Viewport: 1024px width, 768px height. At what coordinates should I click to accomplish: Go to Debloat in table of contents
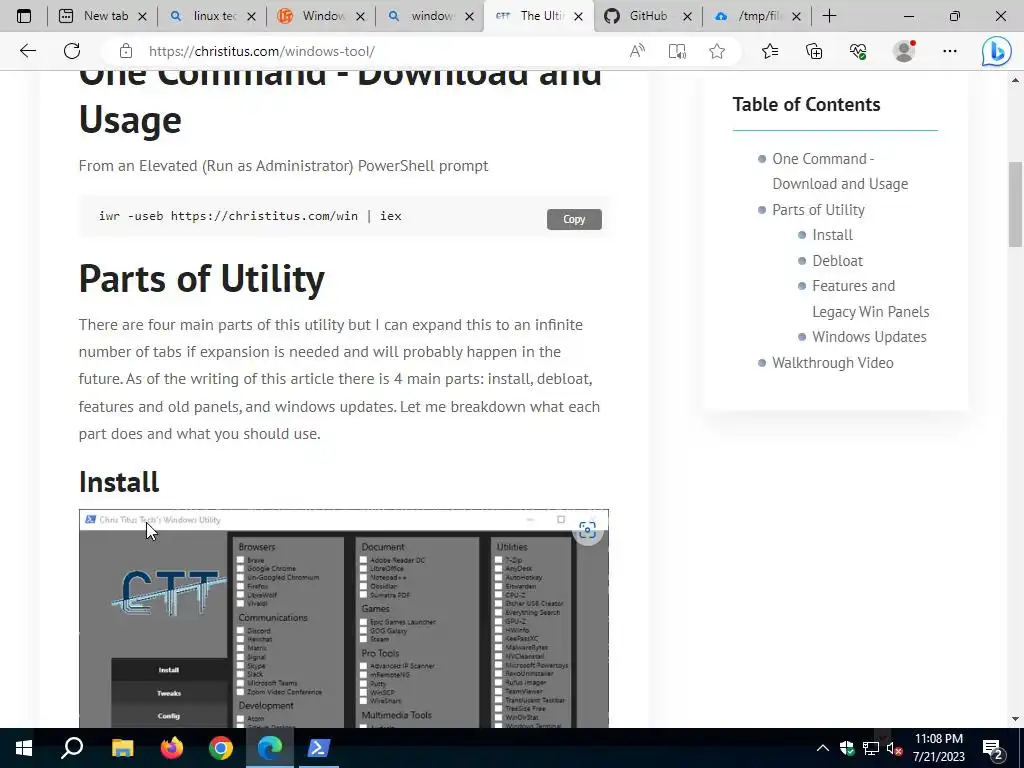pos(837,261)
